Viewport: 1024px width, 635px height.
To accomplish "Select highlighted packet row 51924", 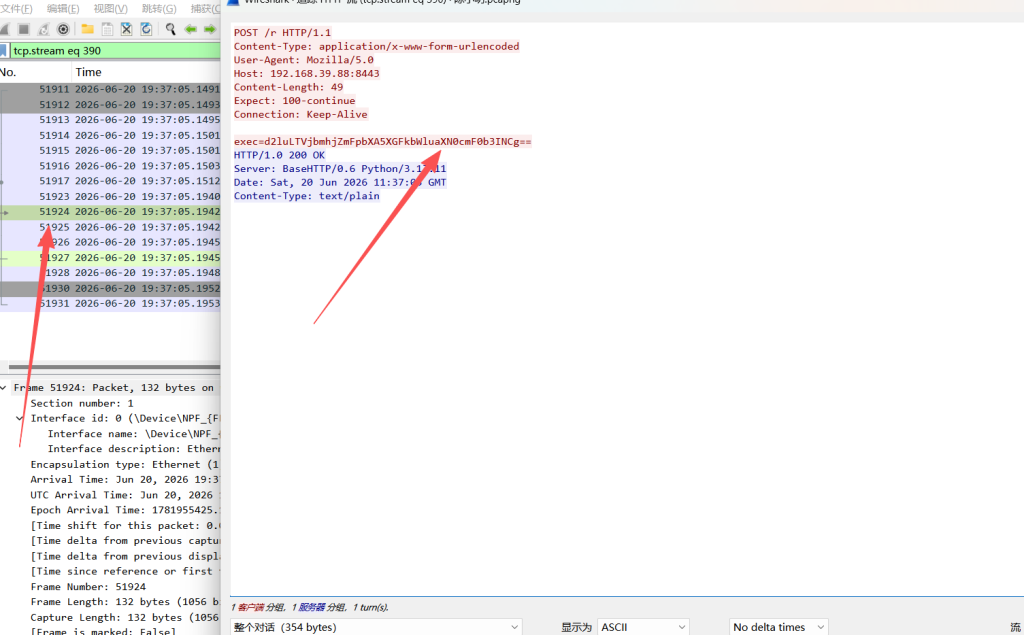I will pyautogui.click(x=110, y=212).
